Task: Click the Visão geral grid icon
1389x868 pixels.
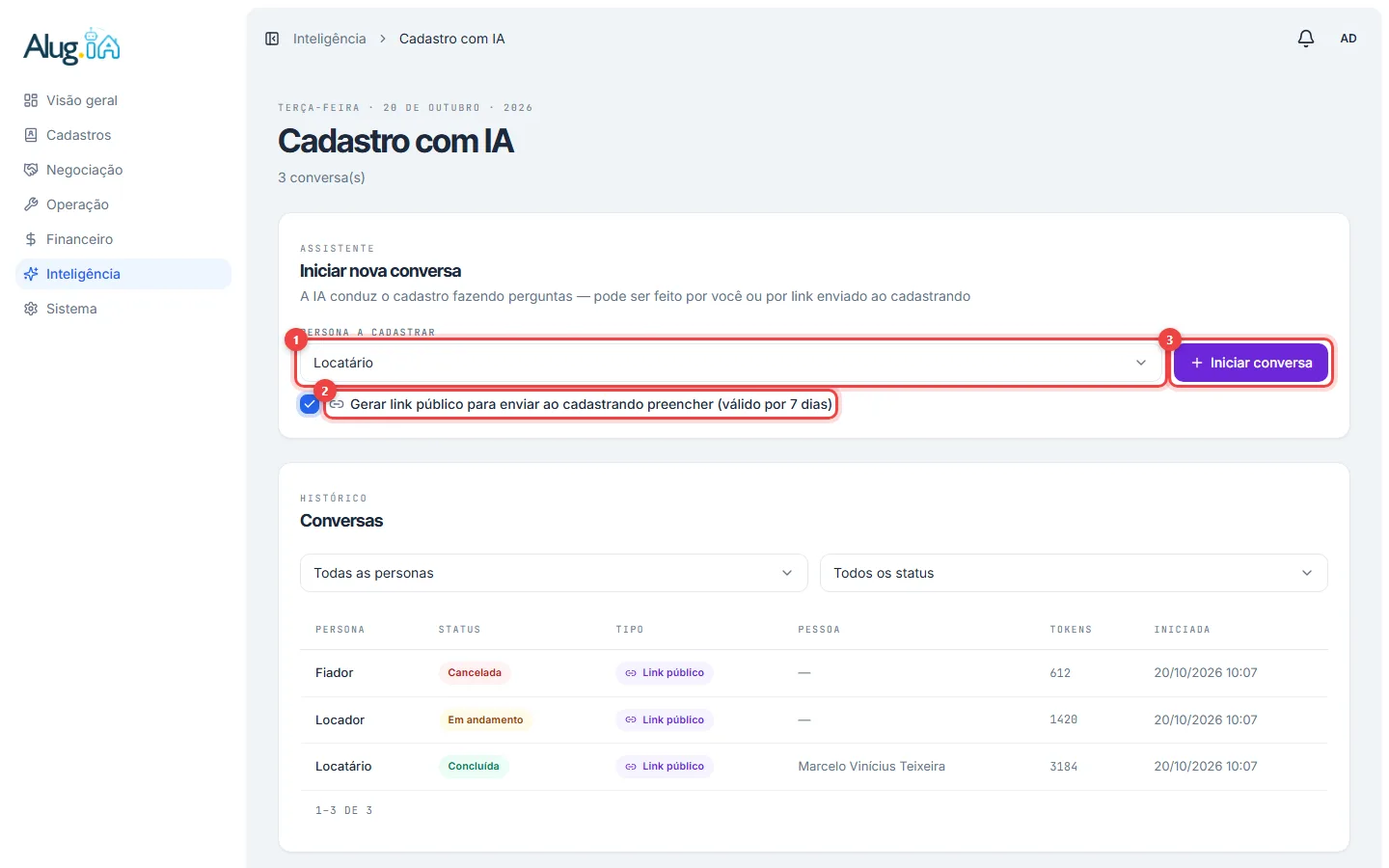Action: pos(31,100)
